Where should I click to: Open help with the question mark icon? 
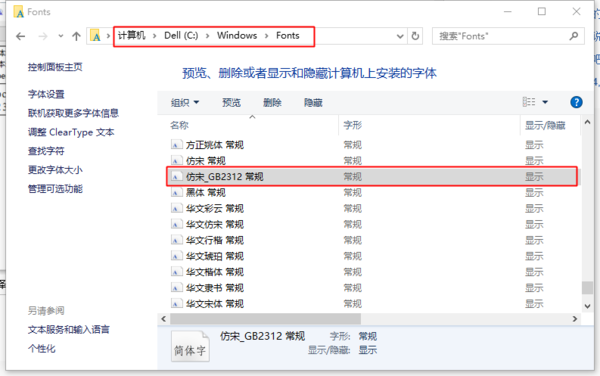(576, 102)
